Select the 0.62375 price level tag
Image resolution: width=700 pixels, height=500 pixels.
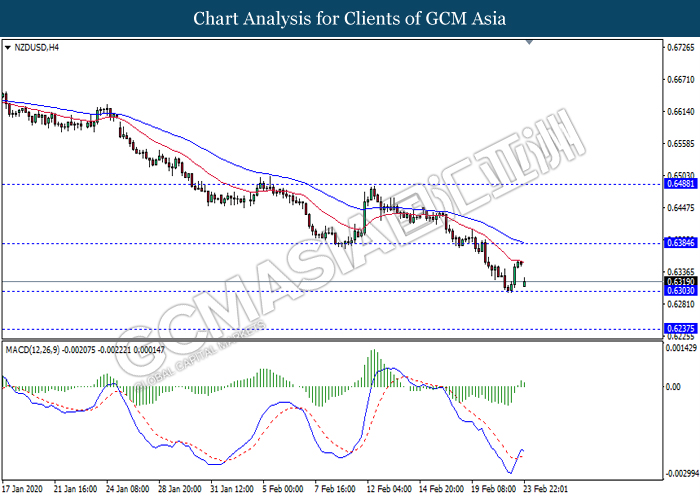pyautogui.click(x=679, y=328)
